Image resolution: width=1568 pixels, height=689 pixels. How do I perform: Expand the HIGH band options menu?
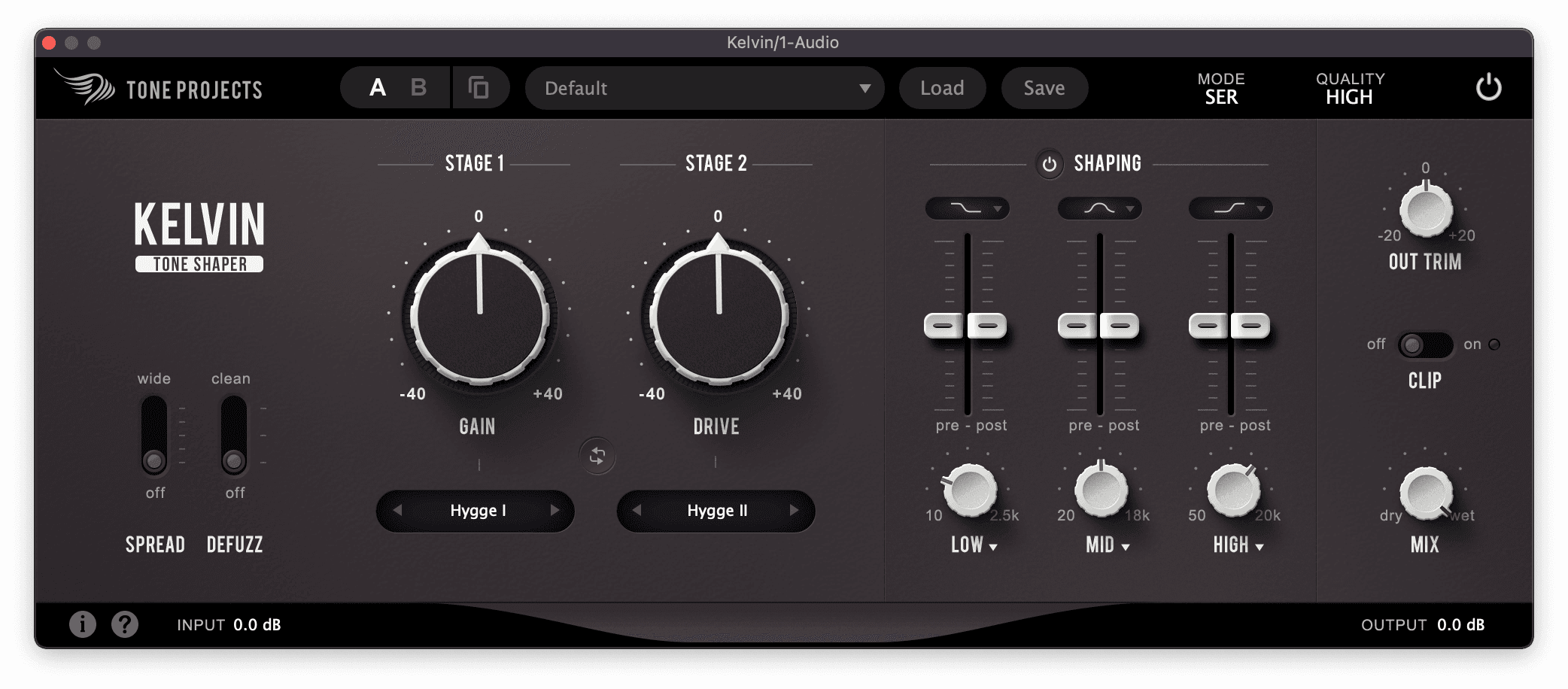[1238, 545]
